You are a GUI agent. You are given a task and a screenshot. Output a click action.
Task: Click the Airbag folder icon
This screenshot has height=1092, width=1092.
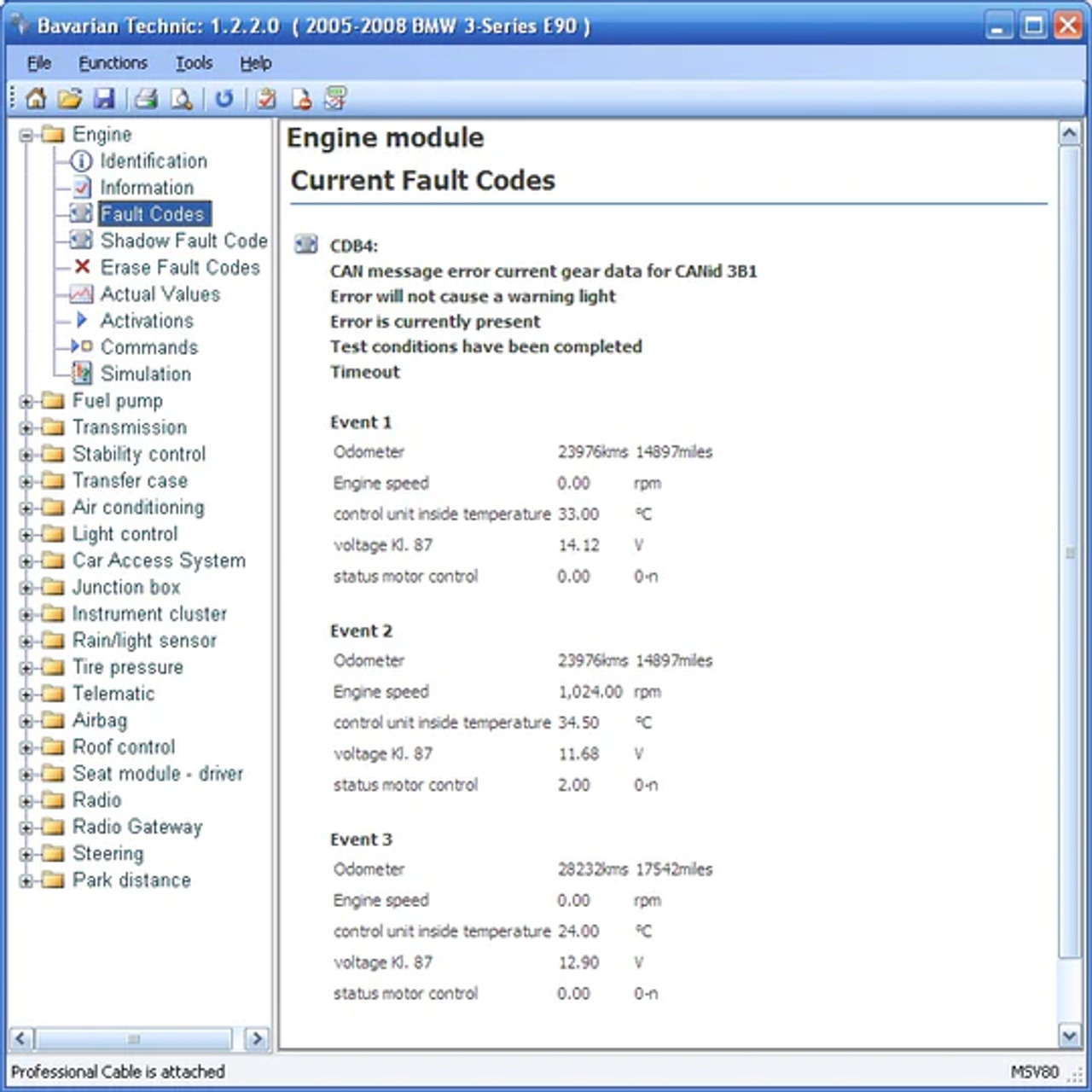pos(53,720)
